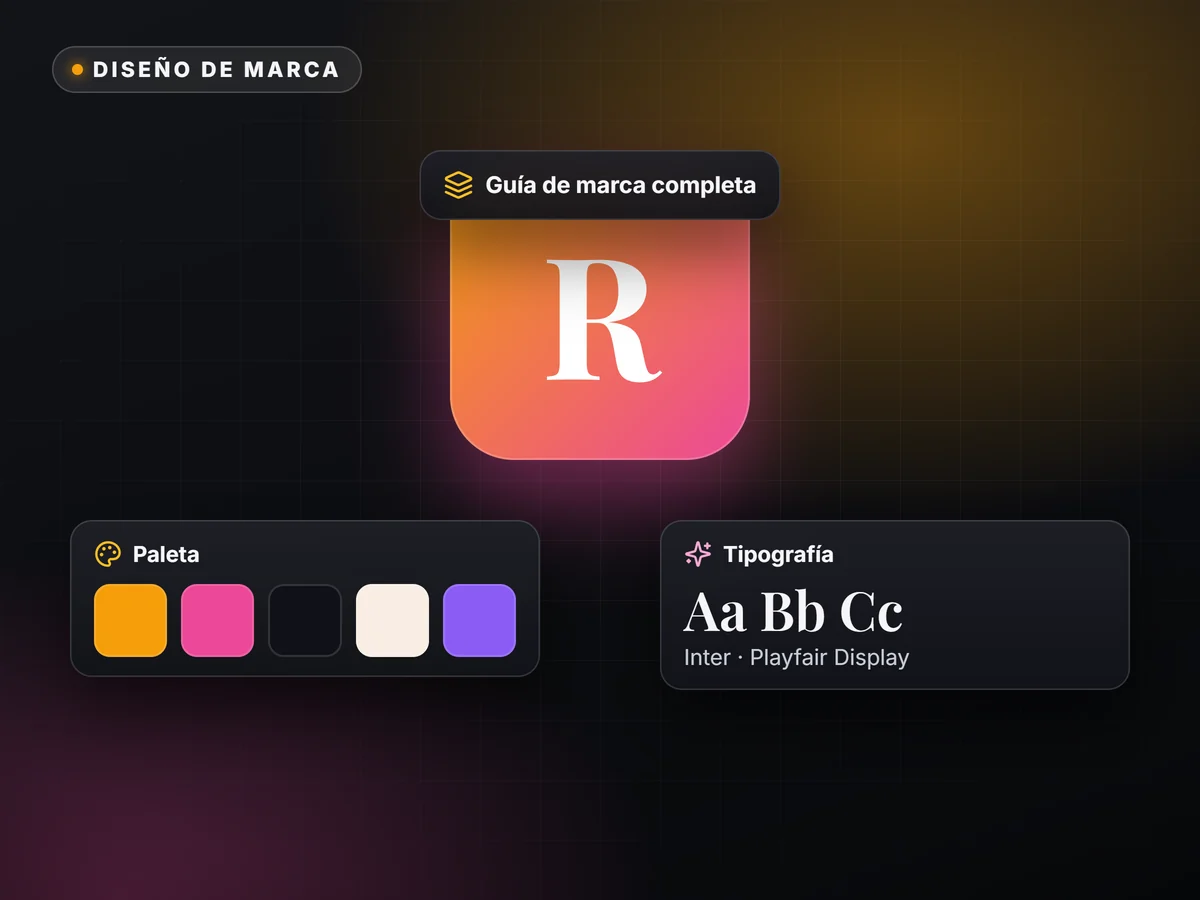Select the cream color swatch
Screen dimensions: 1200x900
click(392, 620)
